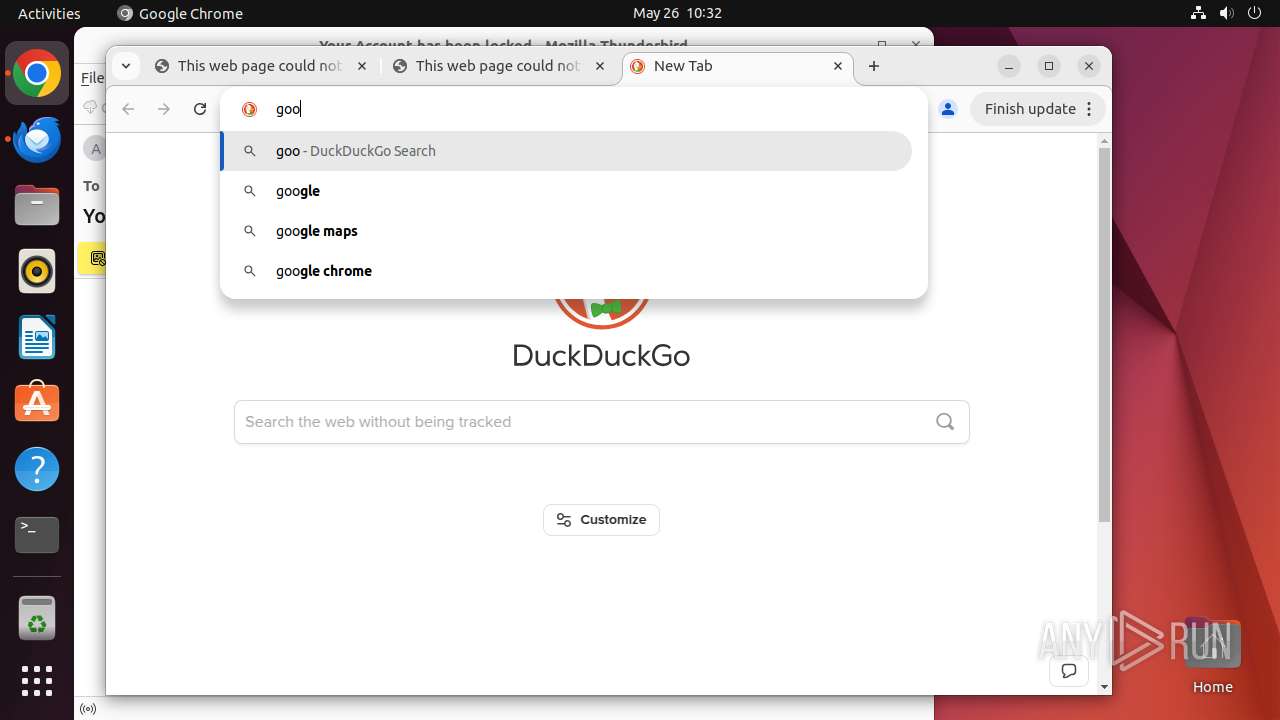Go forward in Chrome navigation
Image resolution: width=1280 pixels, height=720 pixels.
164,109
